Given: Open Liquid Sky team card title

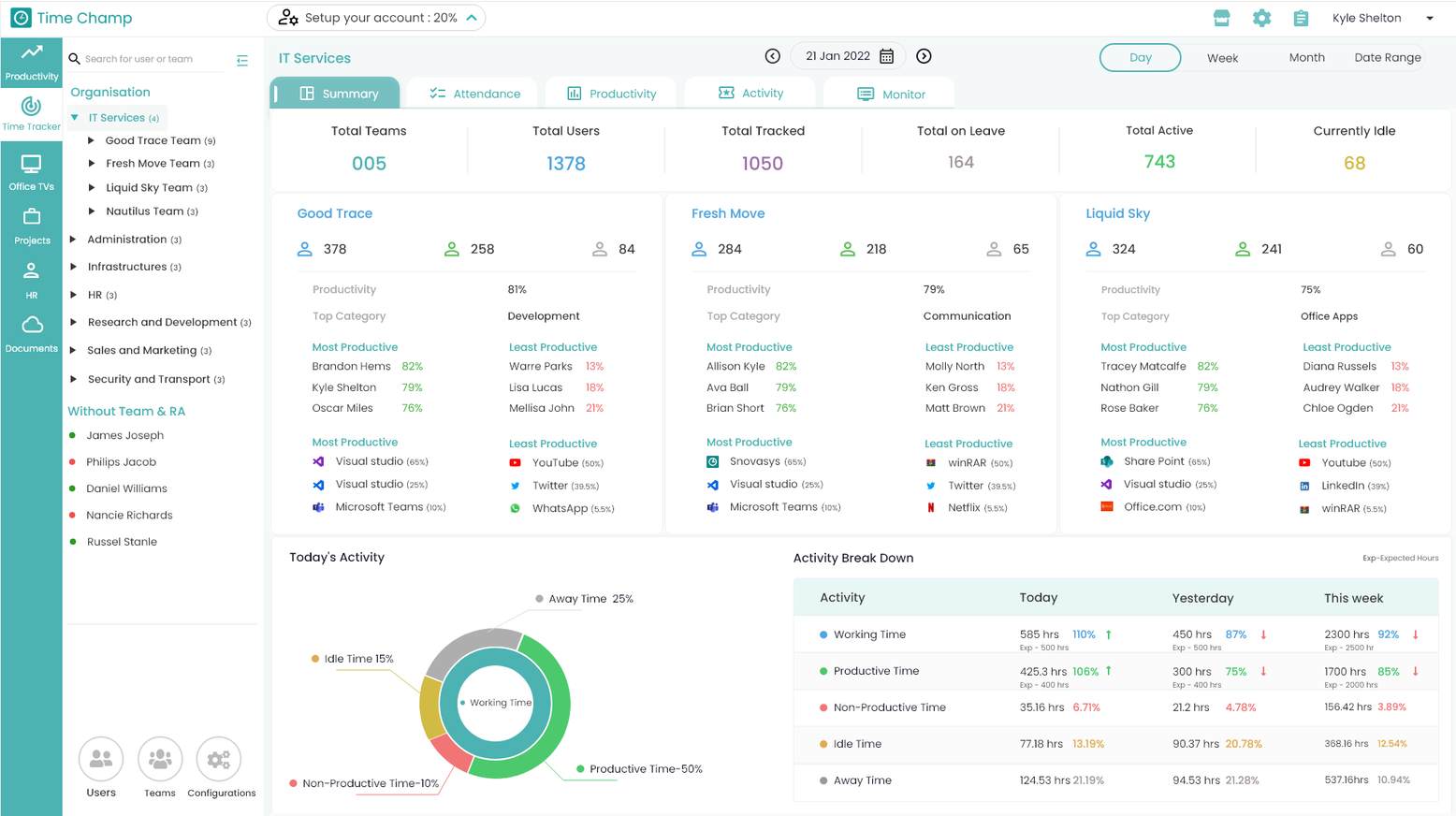Looking at the screenshot, I should coord(1117,213).
